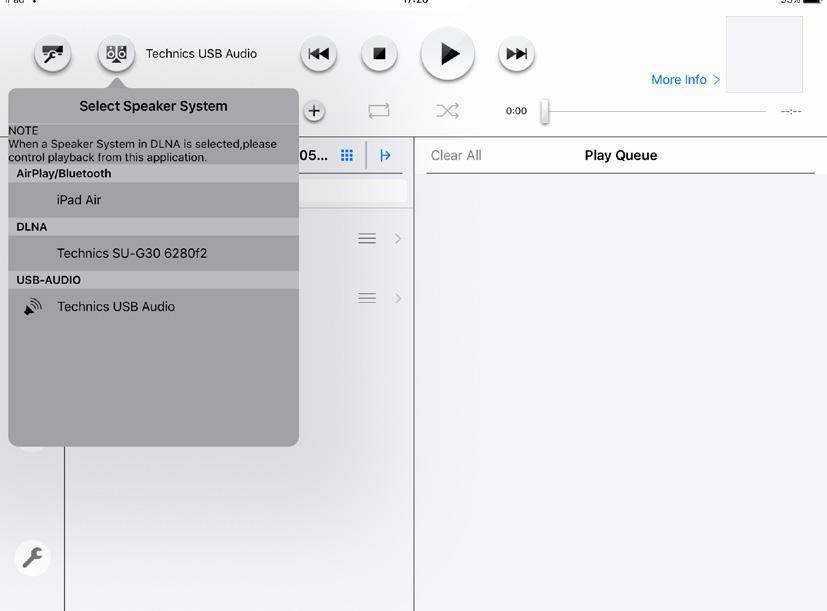This screenshot has width=827, height=611.
Task: Click the Play Queue heading
Action: (x=621, y=155)
